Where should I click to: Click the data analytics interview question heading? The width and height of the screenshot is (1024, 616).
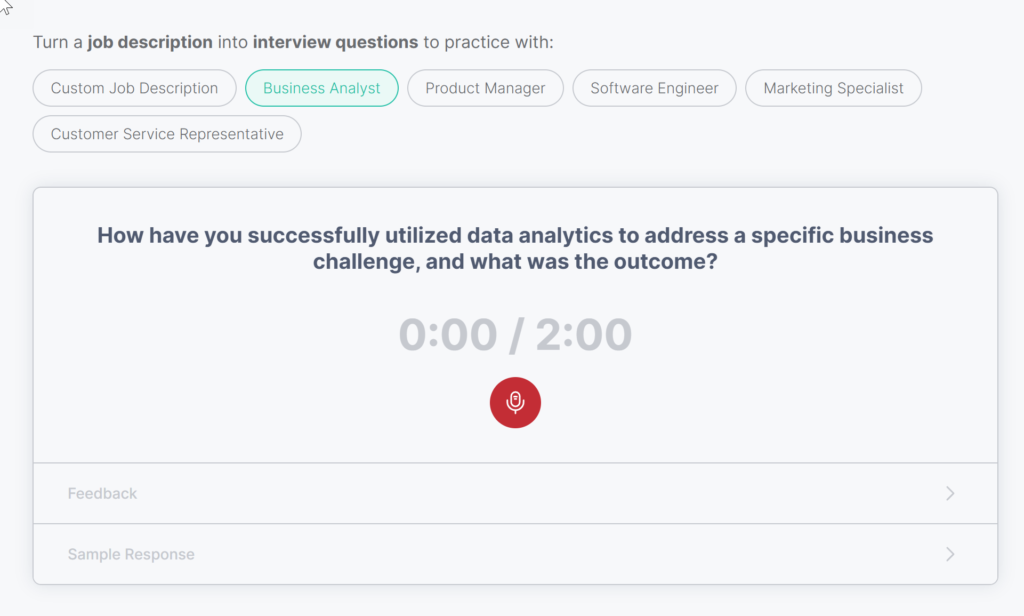[515, 249]
